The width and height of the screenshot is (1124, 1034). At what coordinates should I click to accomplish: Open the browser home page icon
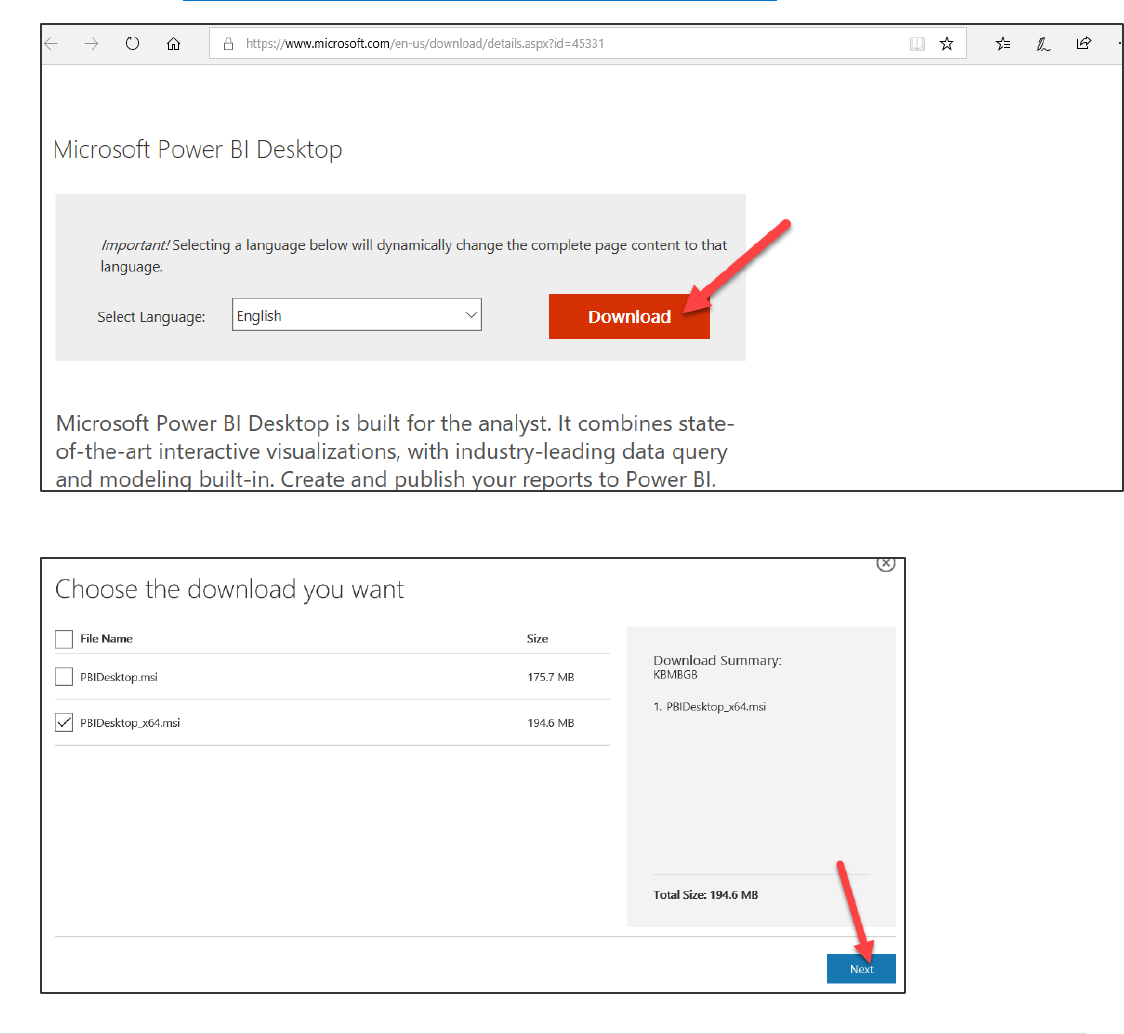coord(173,44)
